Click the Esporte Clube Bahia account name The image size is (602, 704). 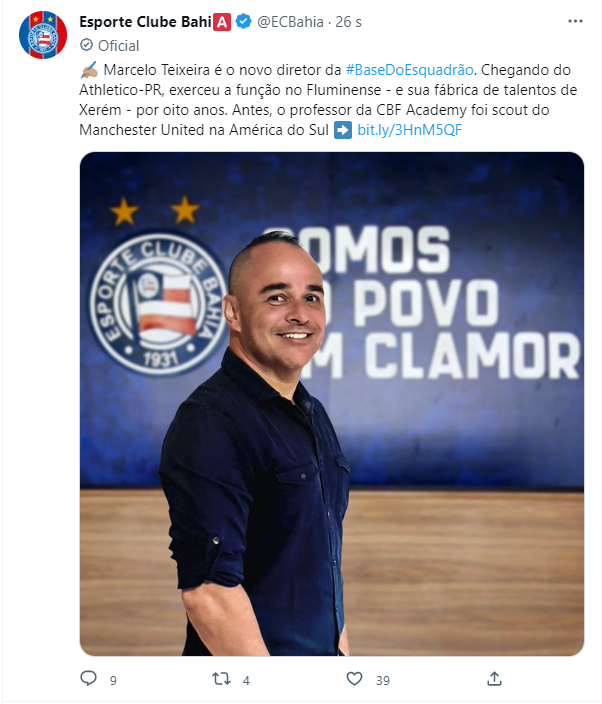point(145,22)
